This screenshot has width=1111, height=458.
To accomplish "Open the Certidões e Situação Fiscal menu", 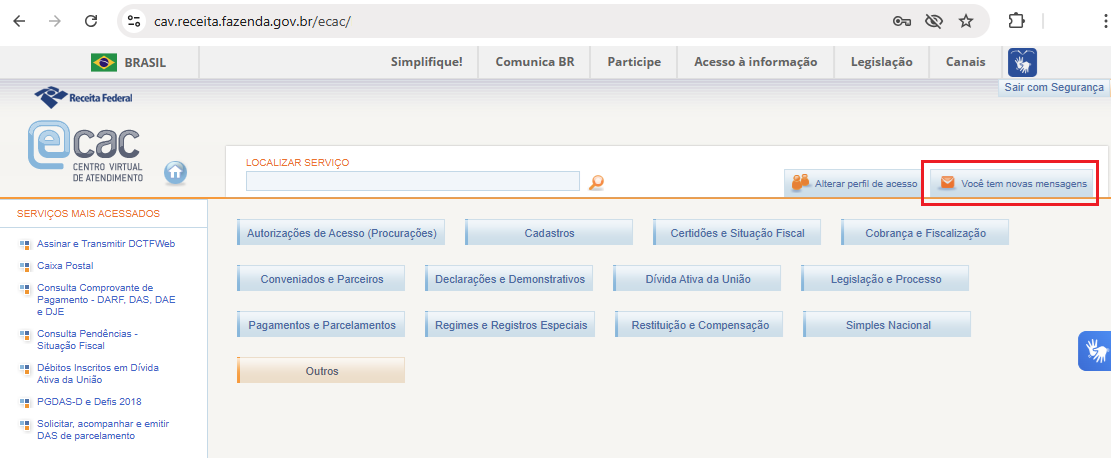I will tap(737, 233).
